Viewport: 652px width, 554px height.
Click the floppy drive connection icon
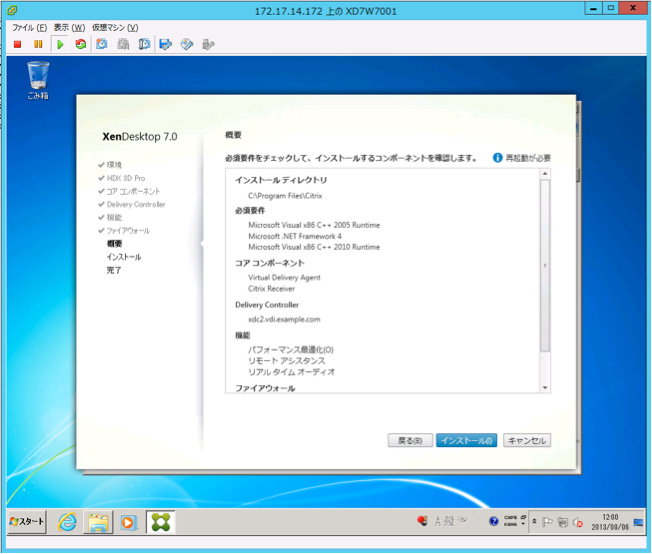165,44
